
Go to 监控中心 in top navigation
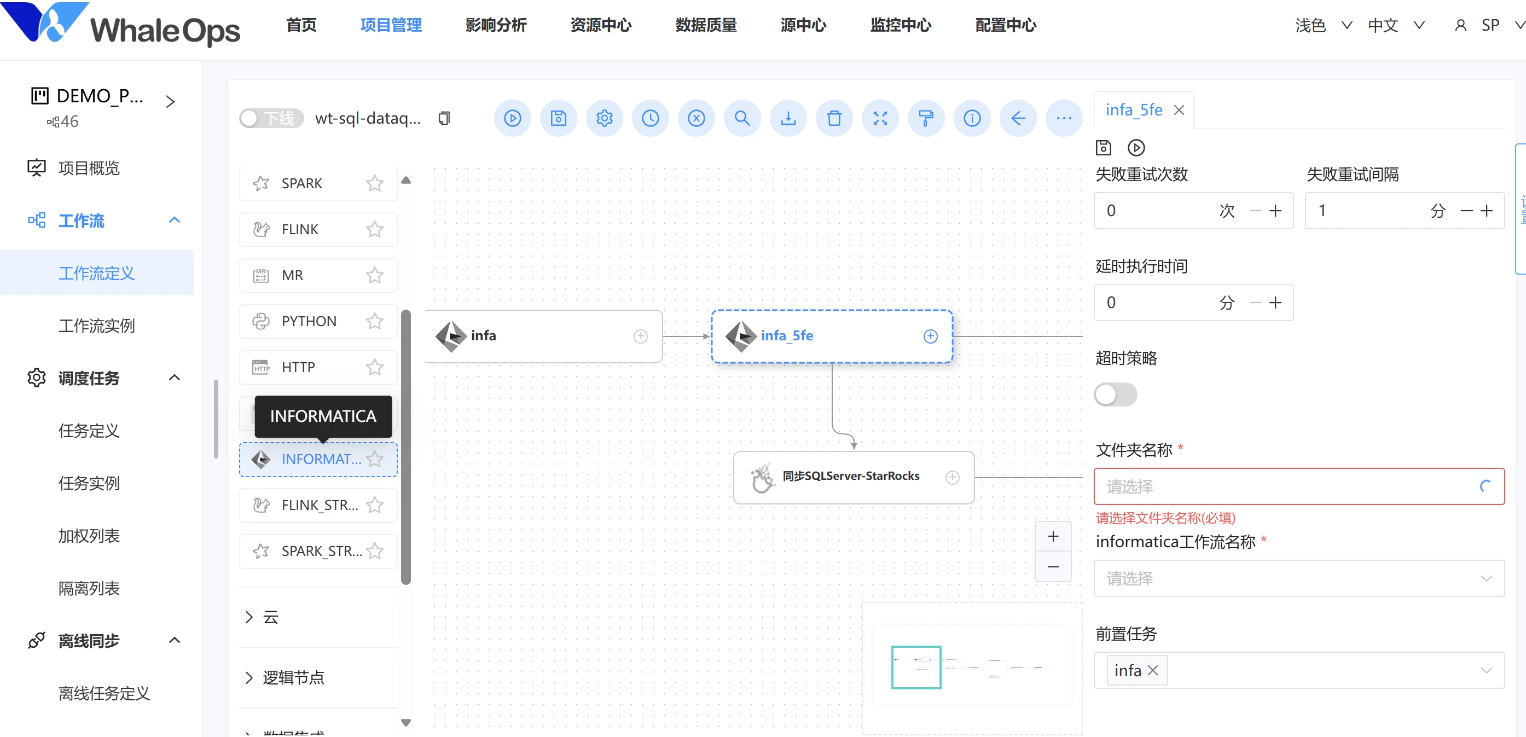point(901,26)
